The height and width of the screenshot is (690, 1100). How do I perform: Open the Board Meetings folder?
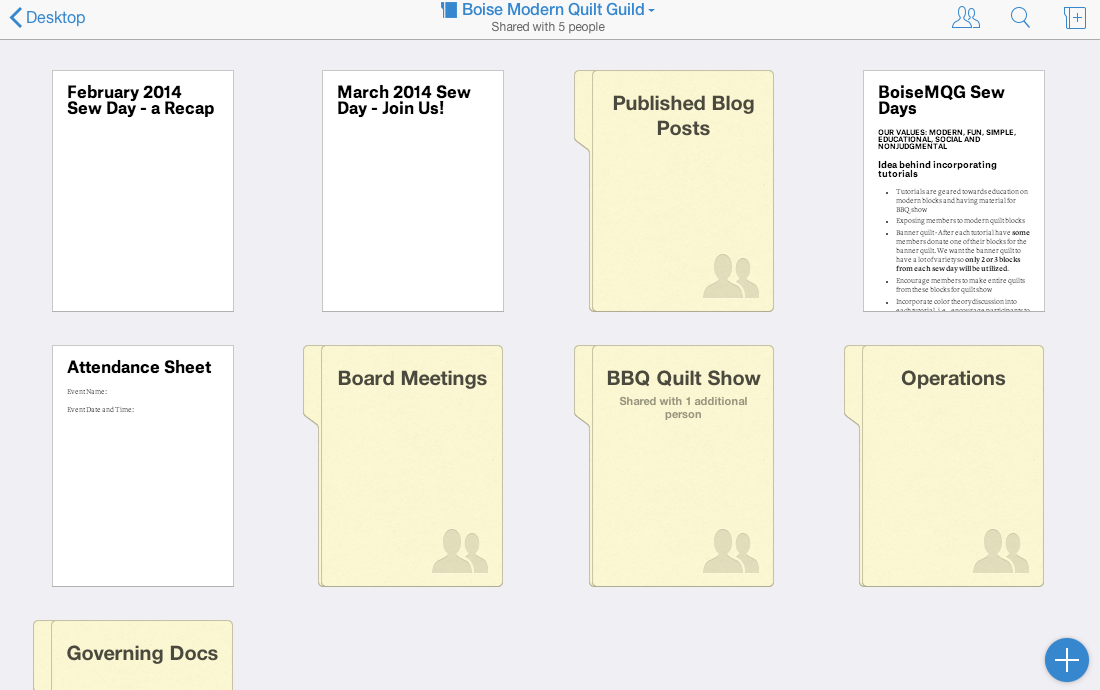pos(412,466)
